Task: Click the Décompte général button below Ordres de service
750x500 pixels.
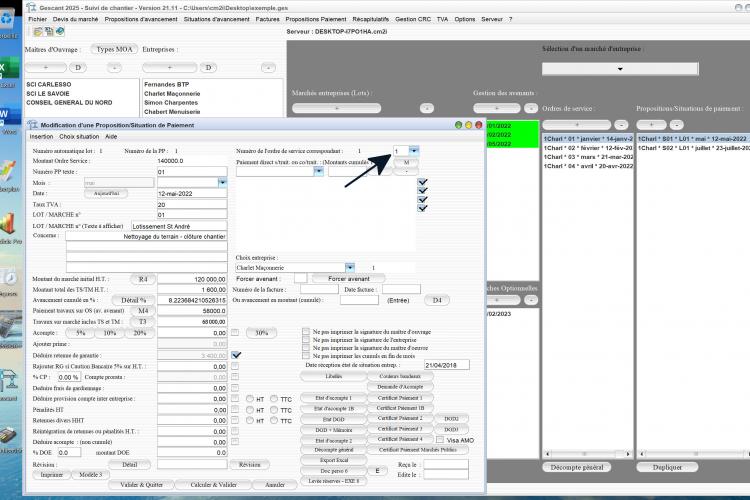Action: 577,467
